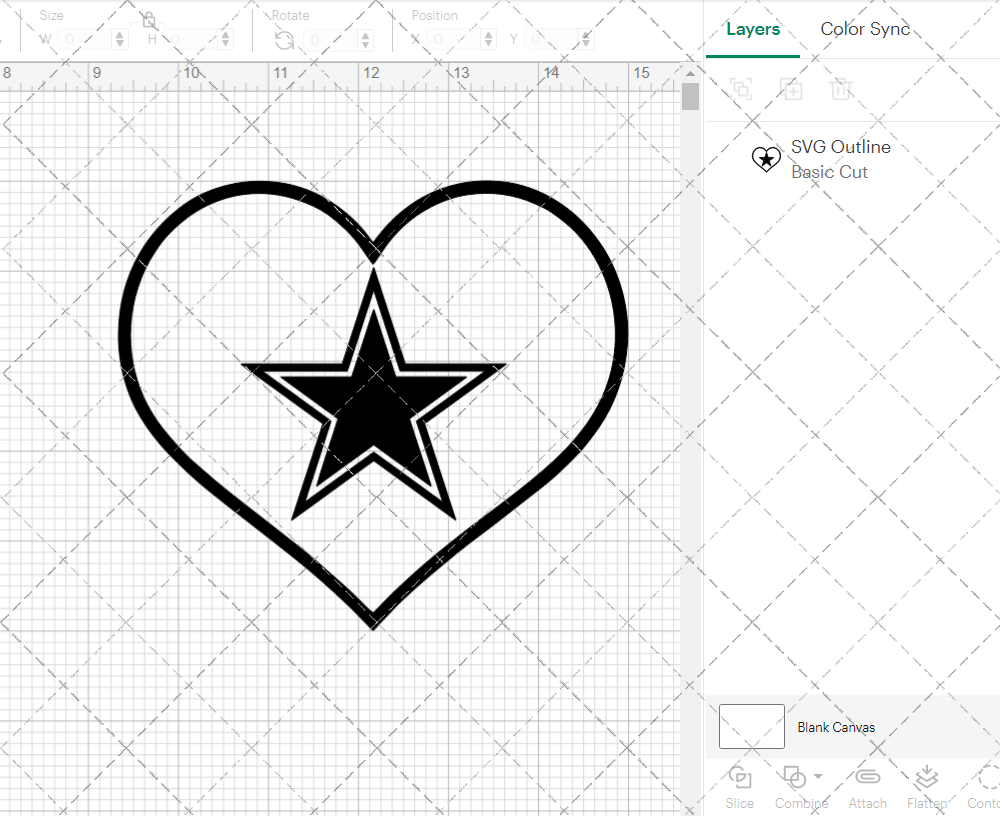Click the Blank Canvas color swatch
The image size is (1000, 816).
(751, 727)
